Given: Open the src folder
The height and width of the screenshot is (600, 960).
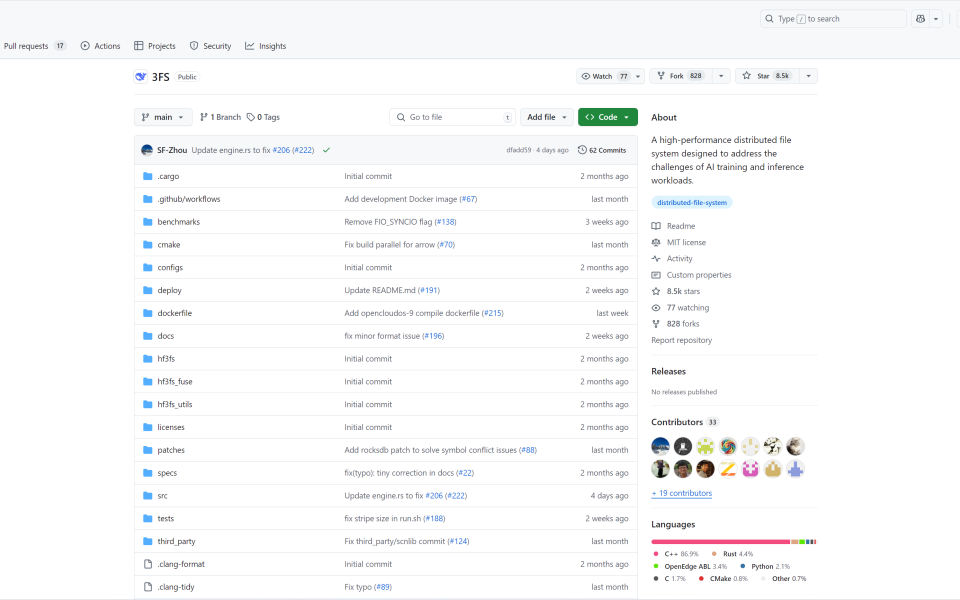Looking at the screenshot, I should [x=162, y=496].
